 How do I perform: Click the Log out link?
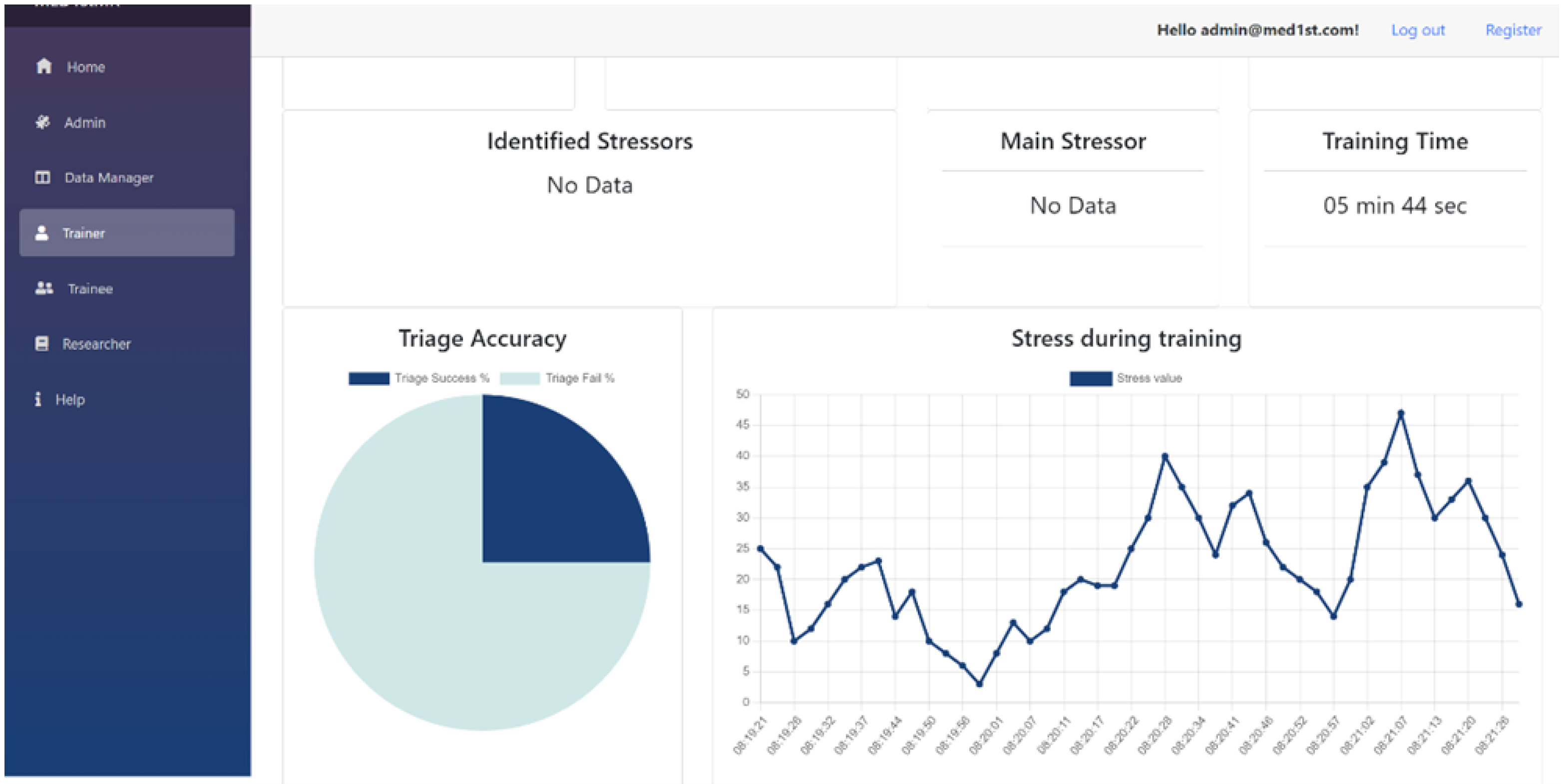1417,29
